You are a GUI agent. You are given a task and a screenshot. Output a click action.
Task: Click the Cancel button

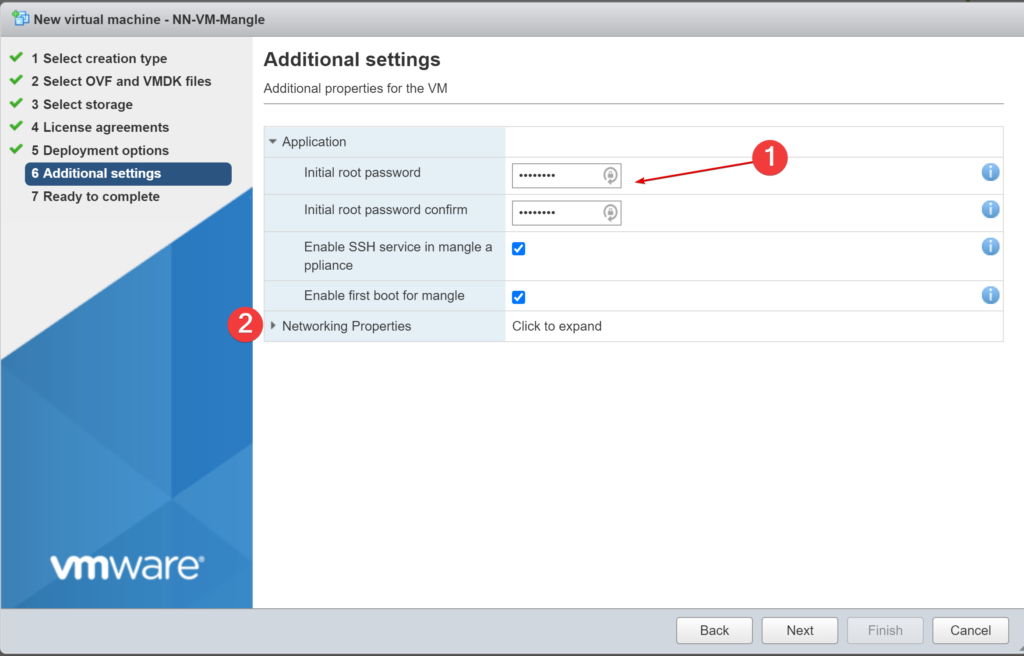click(970, 631)
